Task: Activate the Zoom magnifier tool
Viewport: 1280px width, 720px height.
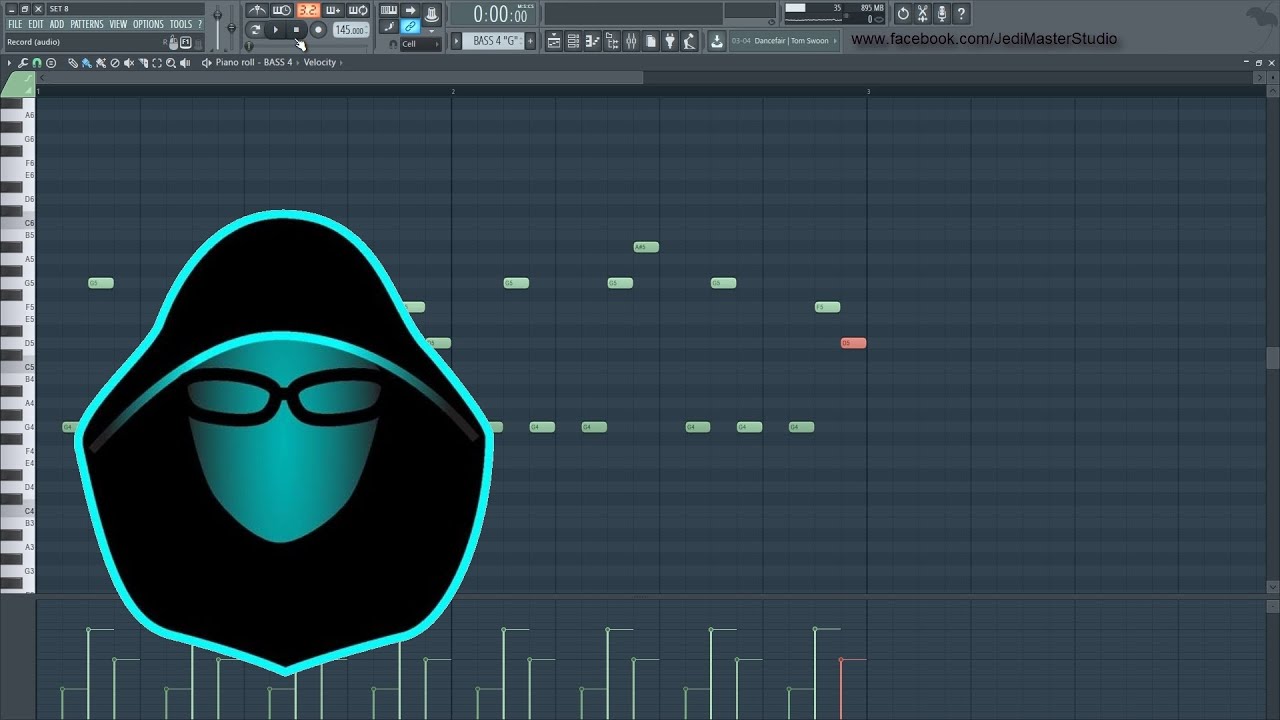Action: 171,62
